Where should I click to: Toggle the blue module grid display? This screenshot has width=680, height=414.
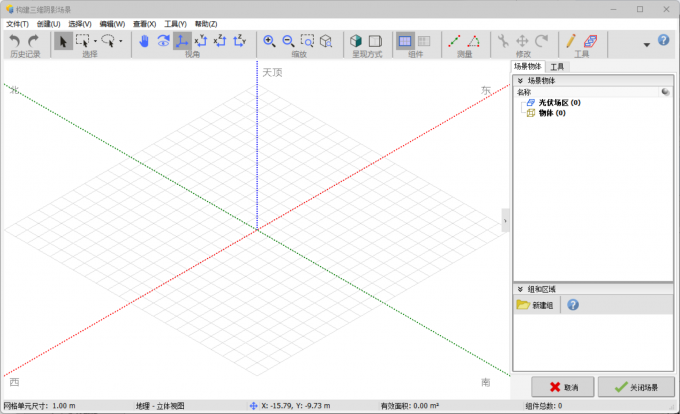click(405, 41)
